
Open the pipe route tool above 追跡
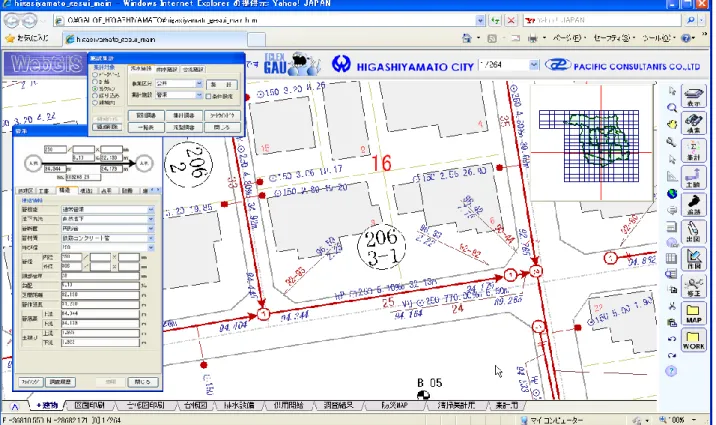pos(693,178)
